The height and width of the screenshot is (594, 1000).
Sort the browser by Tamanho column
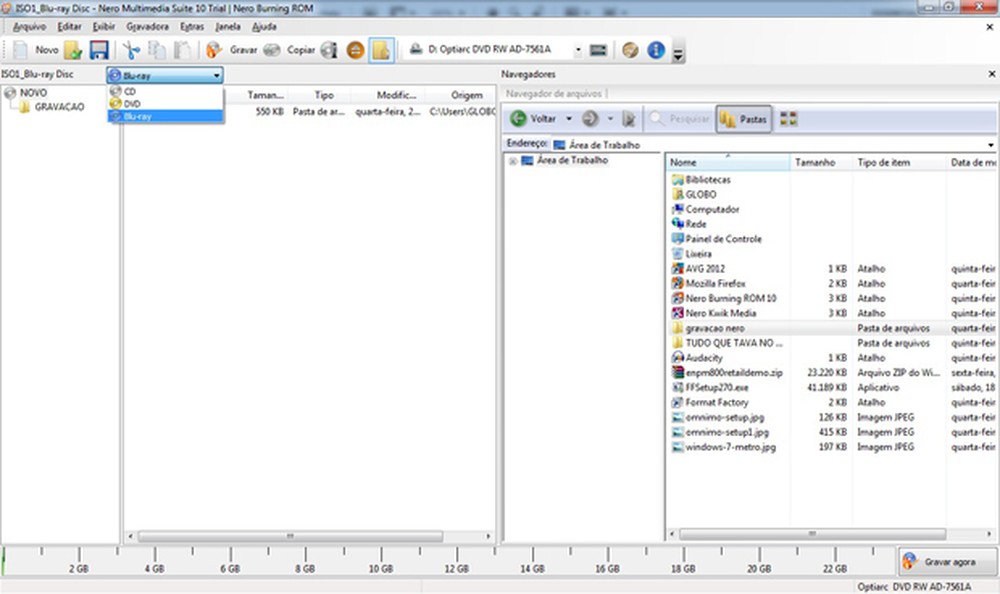[821, 163]
